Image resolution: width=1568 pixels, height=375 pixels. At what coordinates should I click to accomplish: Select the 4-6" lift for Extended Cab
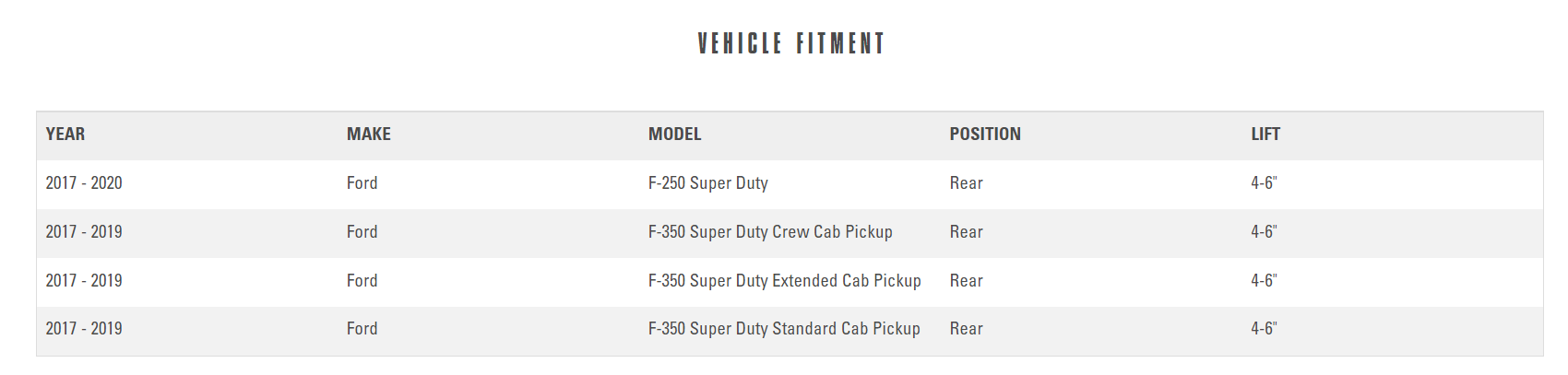pos(1264,281)
